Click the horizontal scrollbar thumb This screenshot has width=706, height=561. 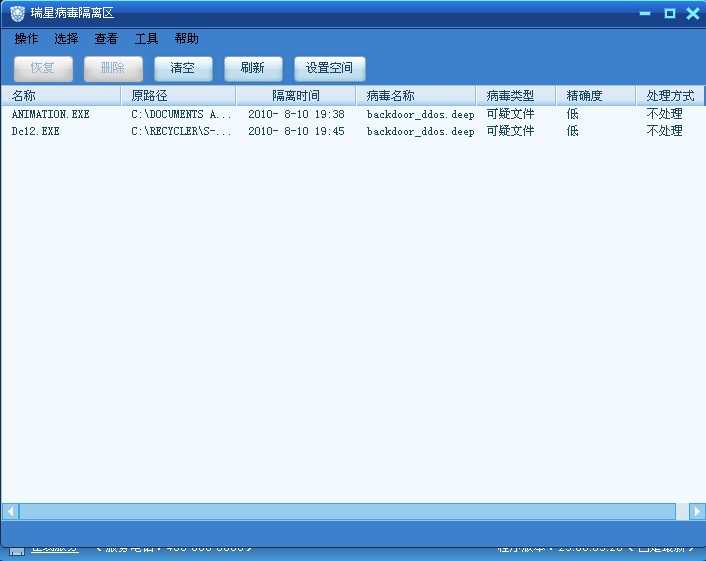(x=347, y=511)
